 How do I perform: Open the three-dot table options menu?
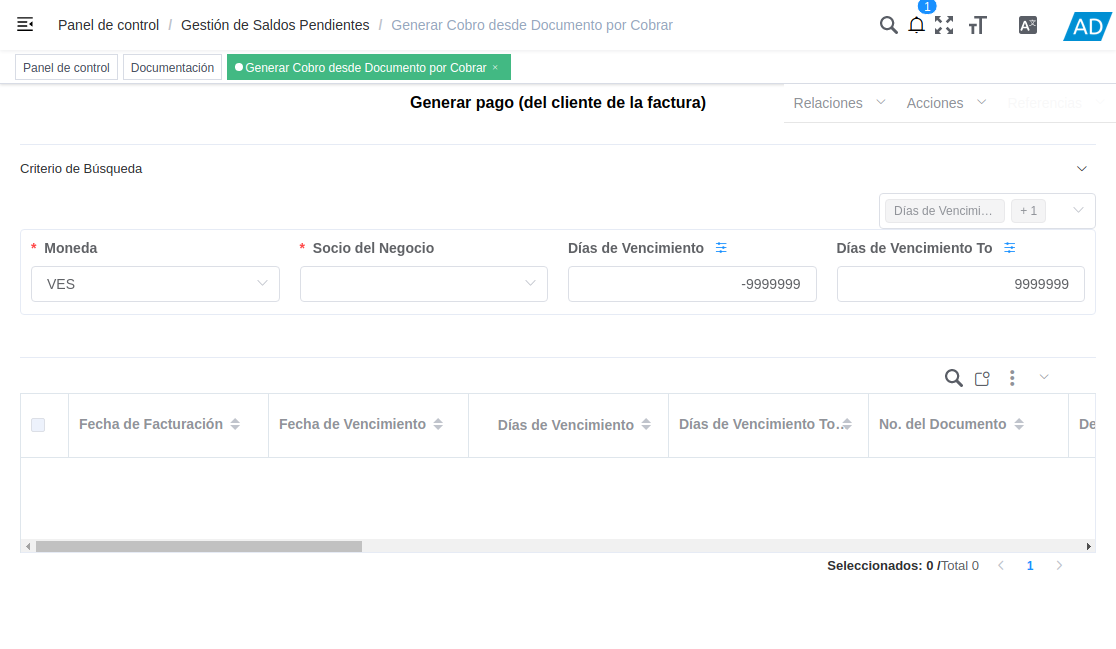[x=1012, y=378]
